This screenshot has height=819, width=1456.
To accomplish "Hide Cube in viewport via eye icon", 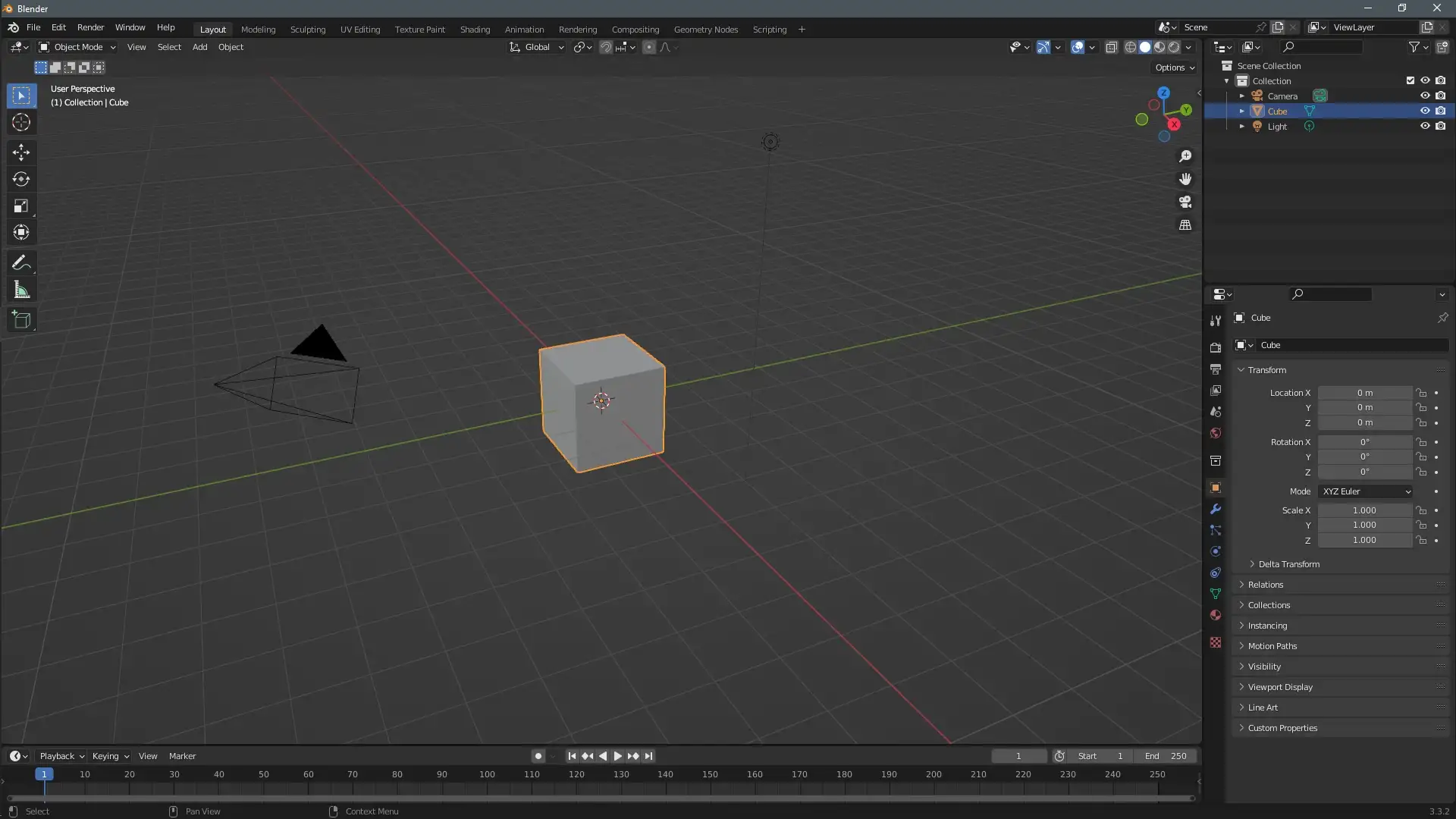I will point(1425,111).
